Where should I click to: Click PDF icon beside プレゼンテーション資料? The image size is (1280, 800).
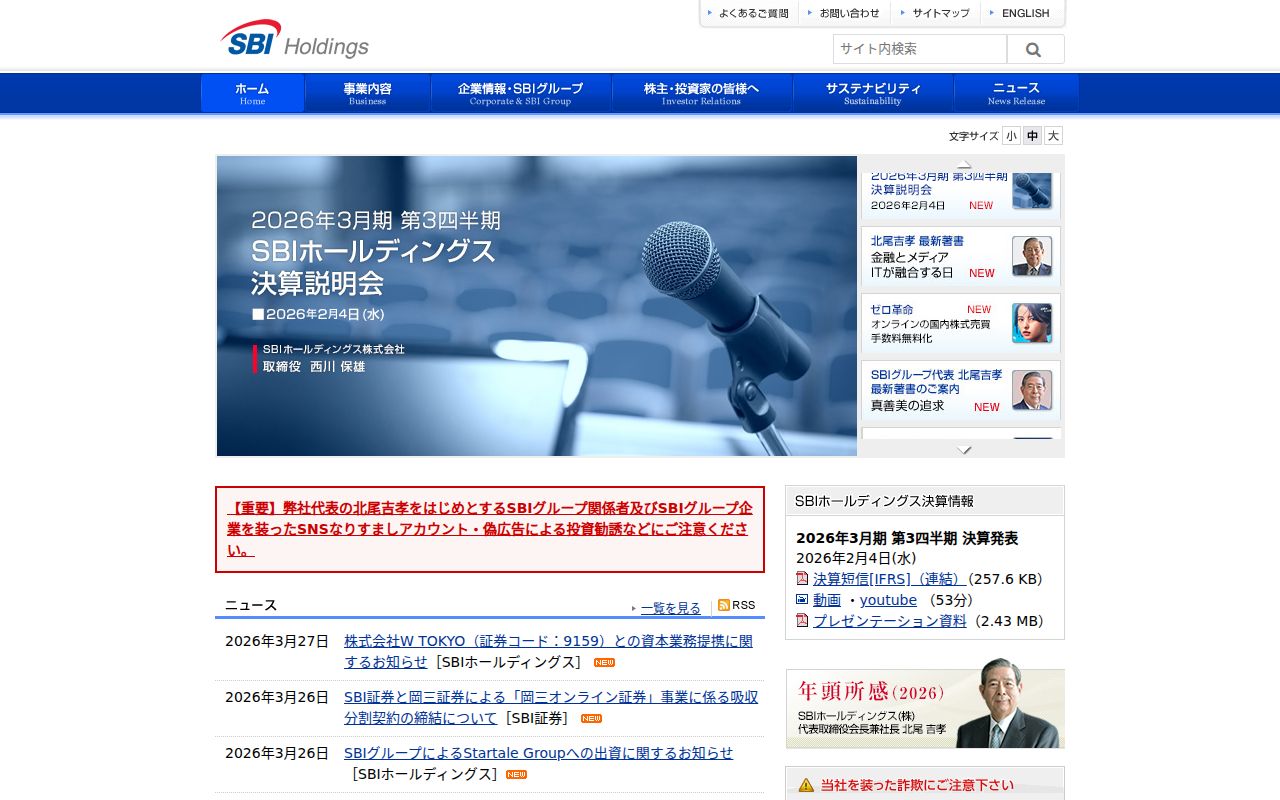tap(802, 620)
